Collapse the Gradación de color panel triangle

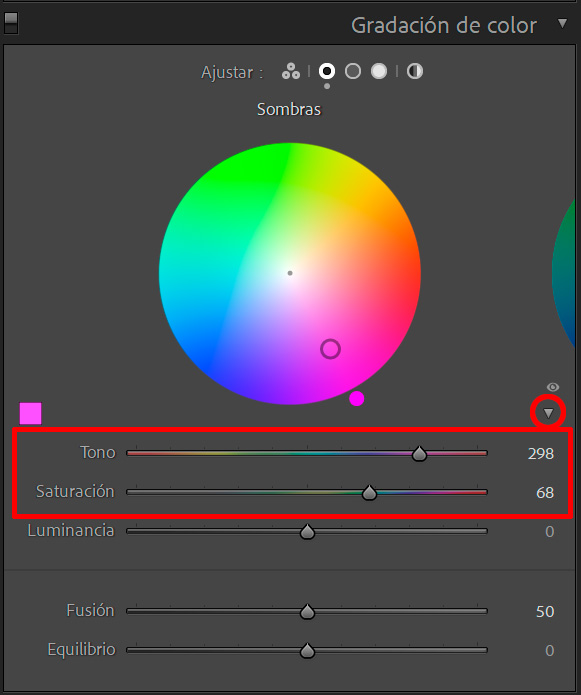coord(562,23)
